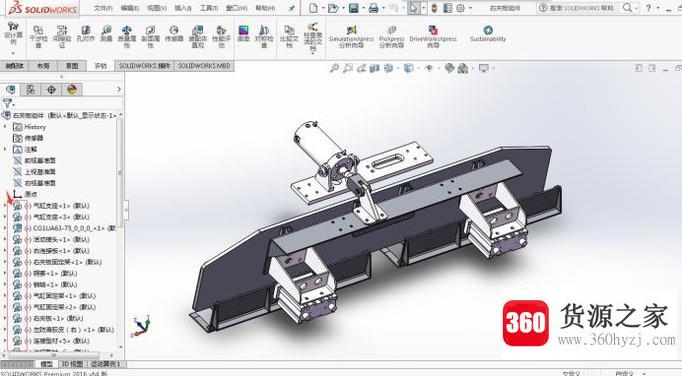Open Assembly Visualization tool
This screenshot has width=682, height=376.
pos(198,36)
